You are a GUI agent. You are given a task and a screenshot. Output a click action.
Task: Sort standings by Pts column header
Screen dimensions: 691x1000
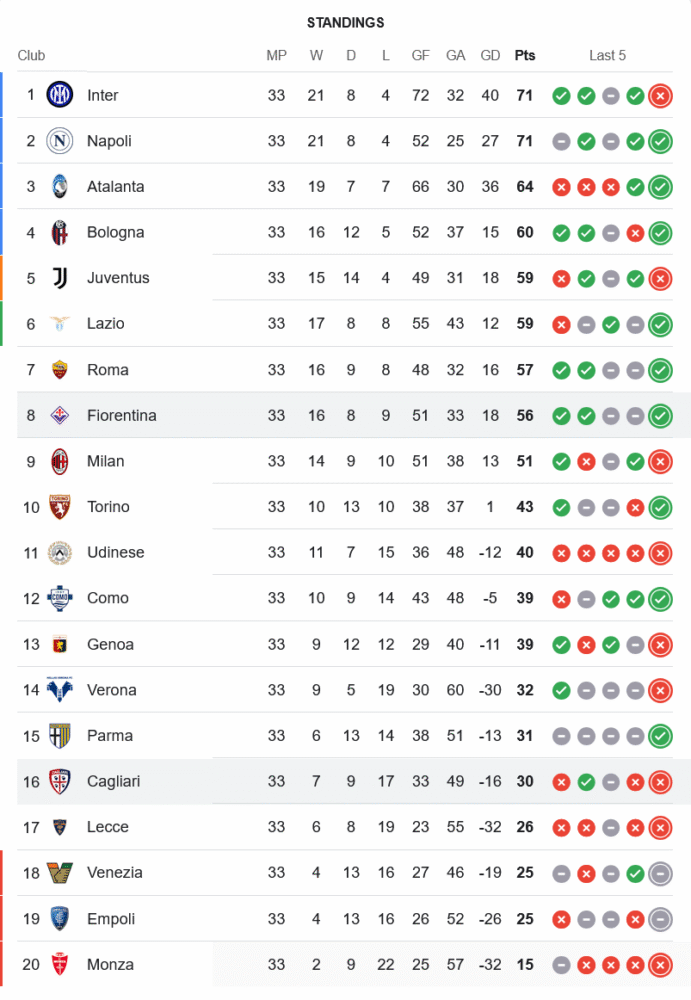(x=525, y=55)
